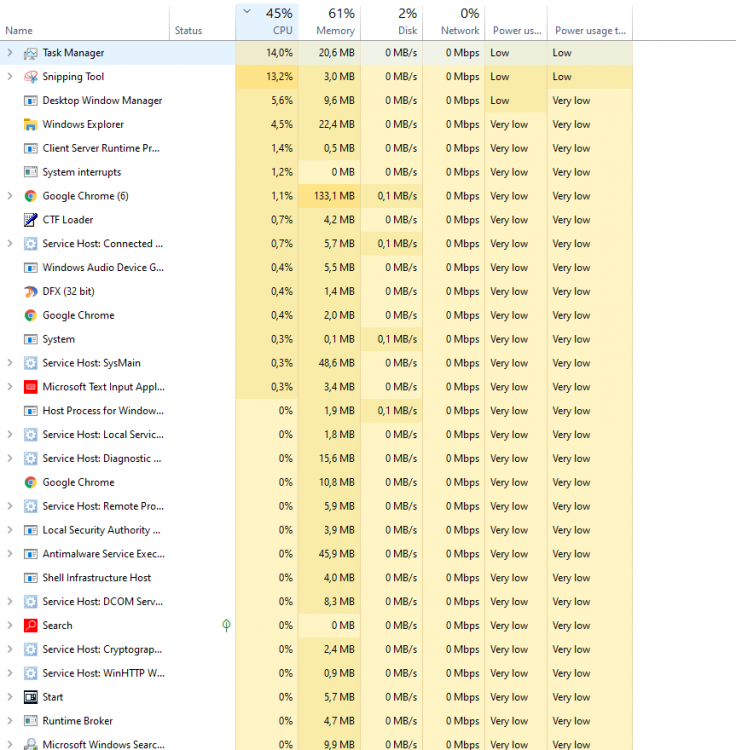Click the Start process icon
The width and height of the screenshot is (736, 750).
point(31,697)
